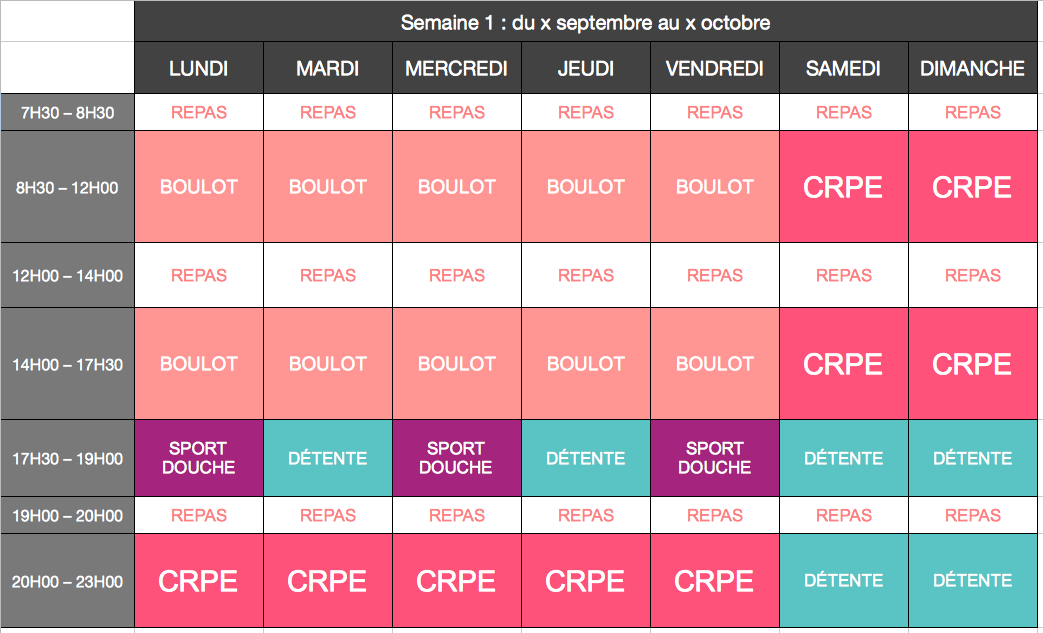Select the 7H30 – 8H30 row label
1043x633 pixels.
coord(67,112)
